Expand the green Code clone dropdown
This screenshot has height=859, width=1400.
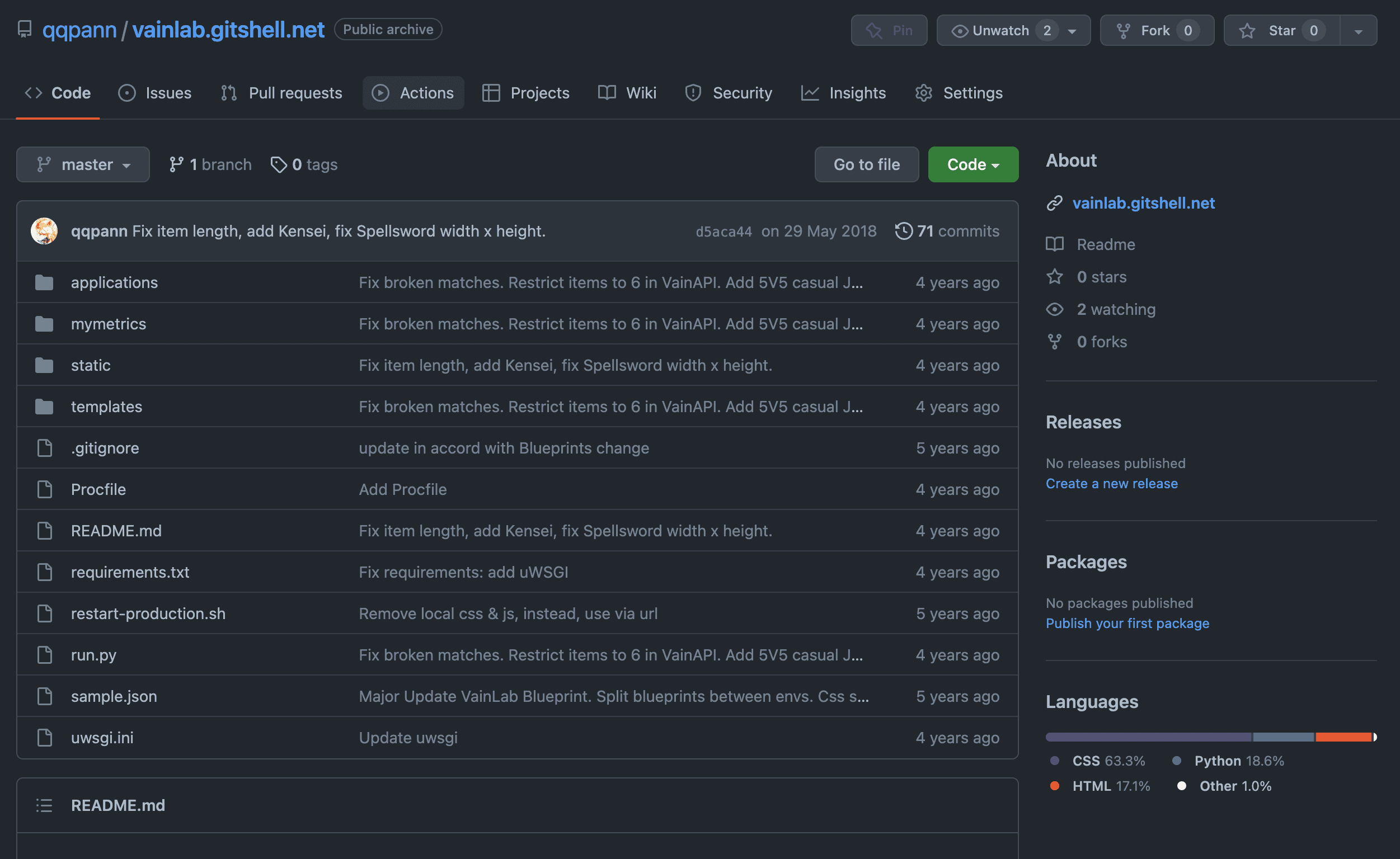973,164
